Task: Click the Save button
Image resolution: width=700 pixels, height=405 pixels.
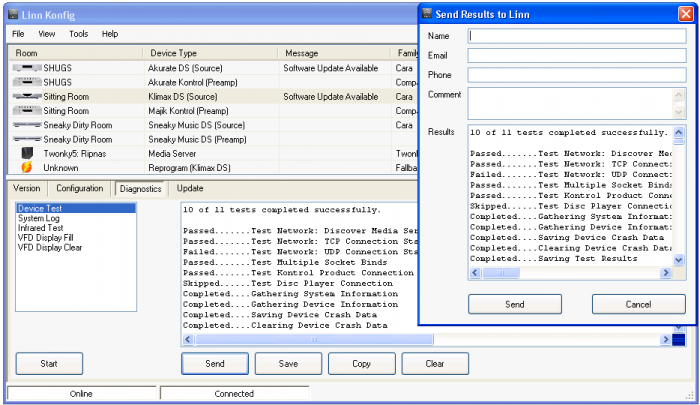Action: click(x=288, y=363)
